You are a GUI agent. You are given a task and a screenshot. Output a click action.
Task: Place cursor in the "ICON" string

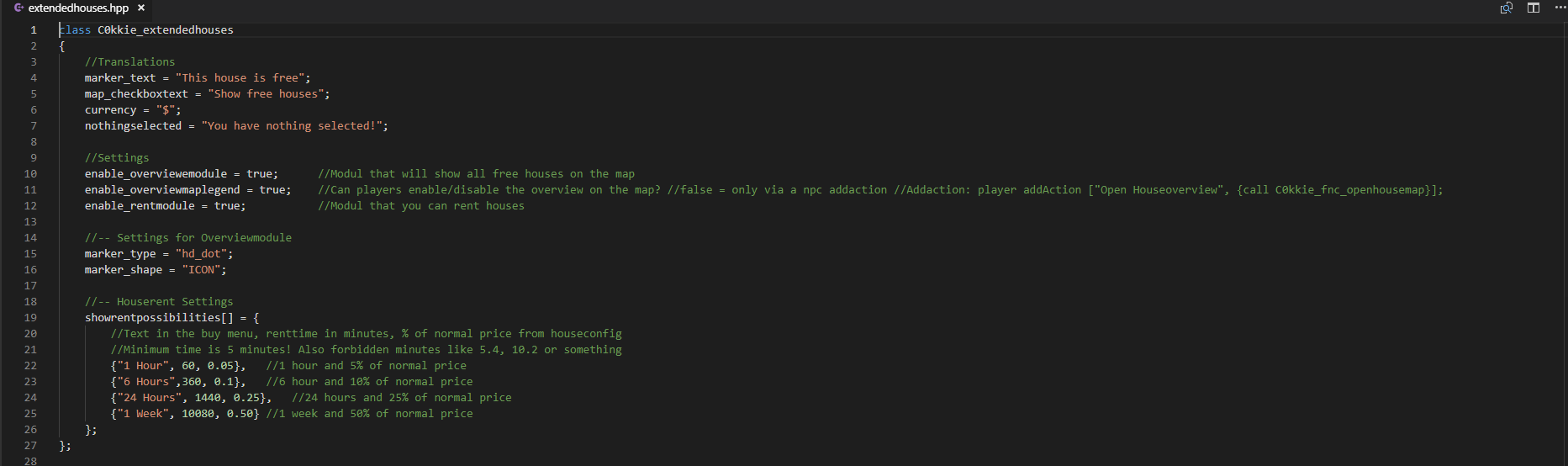tap(202, 269)
